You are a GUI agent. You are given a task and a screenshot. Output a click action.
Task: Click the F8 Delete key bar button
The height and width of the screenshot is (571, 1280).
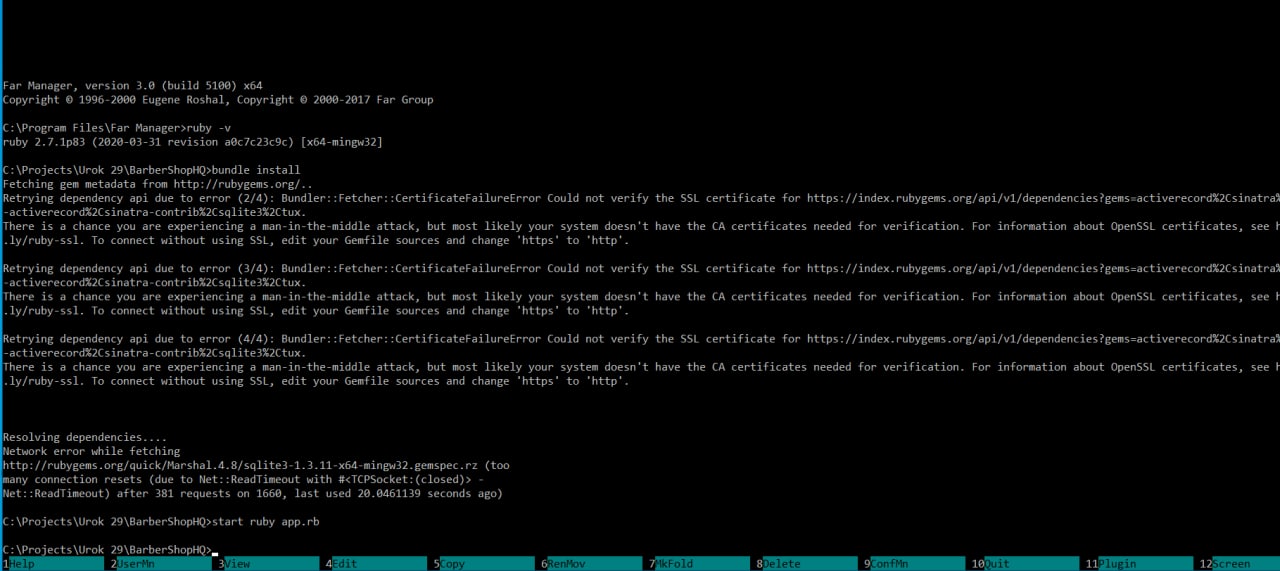coord(811,564)
